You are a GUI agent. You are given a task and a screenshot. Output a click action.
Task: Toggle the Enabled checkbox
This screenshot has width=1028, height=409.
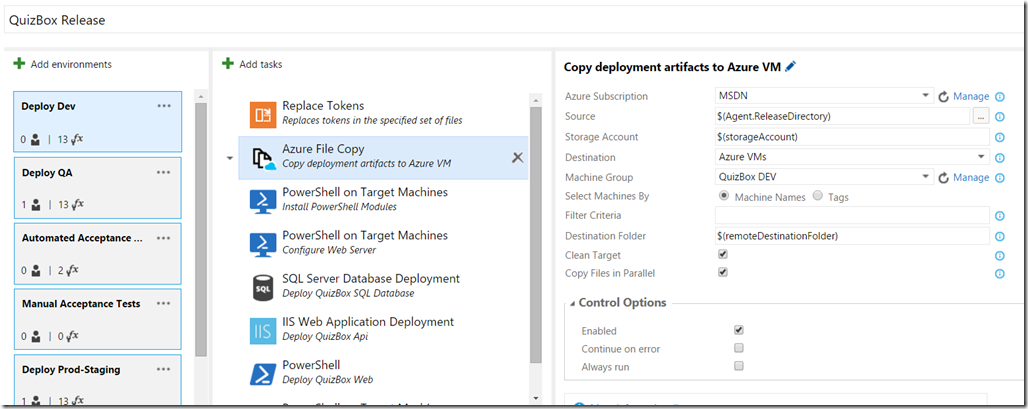click(x=739, y=330)
